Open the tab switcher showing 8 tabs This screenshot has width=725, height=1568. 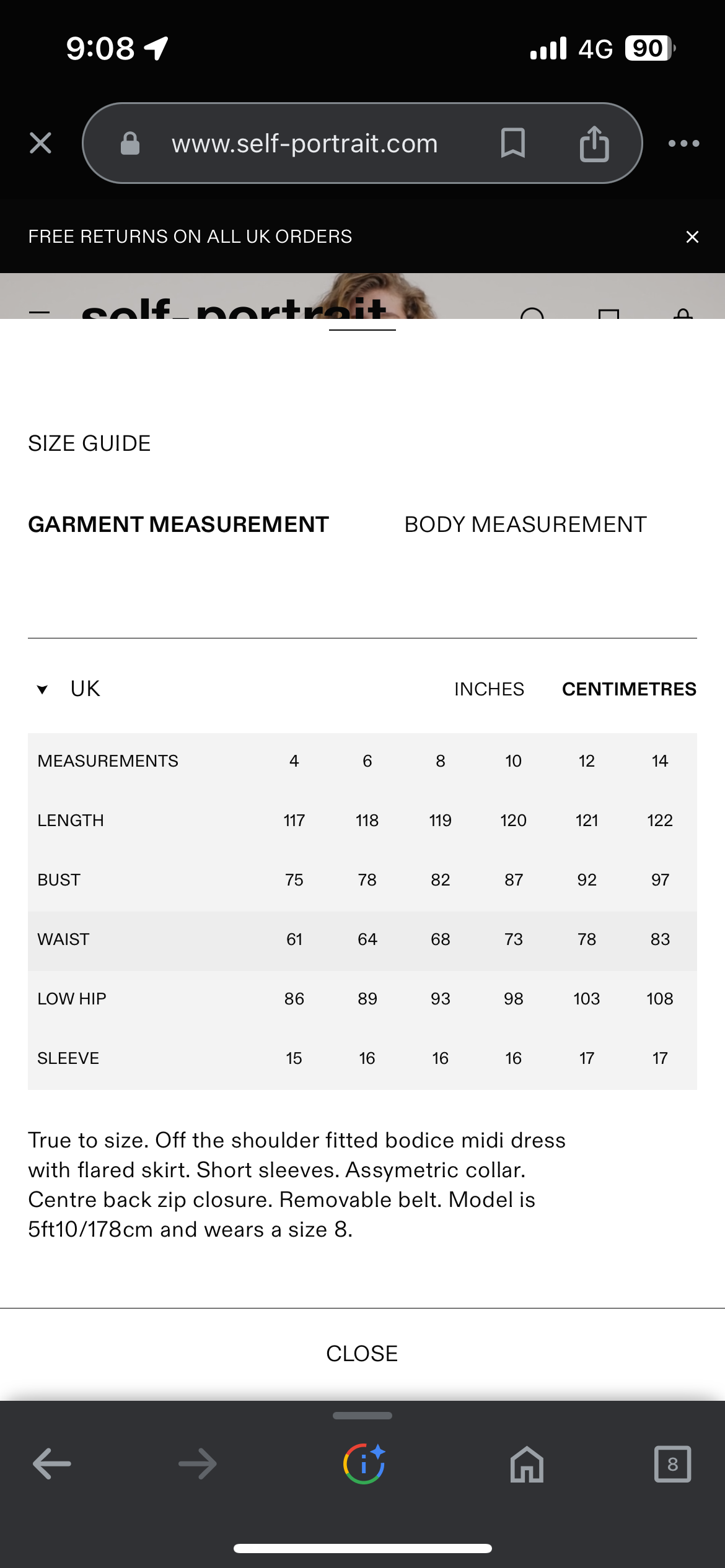pos(672,1464)
